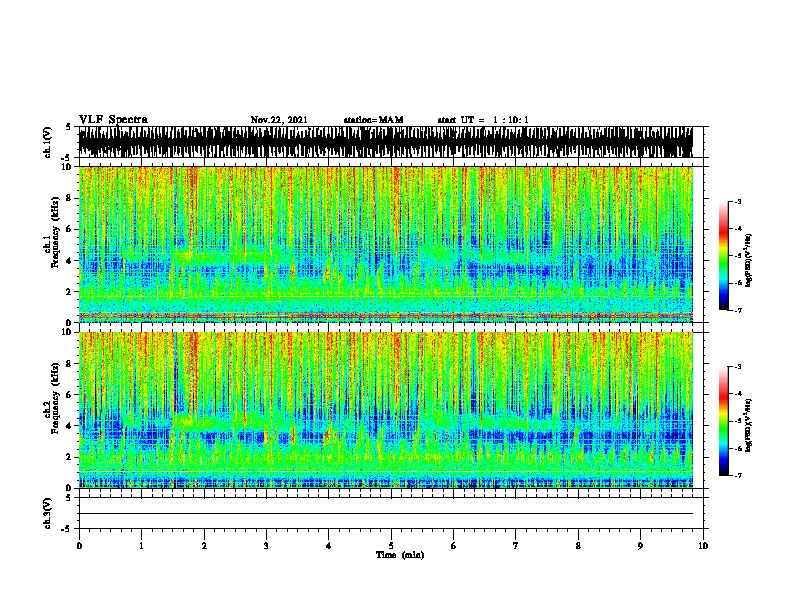The image size is (792, 612).
Task: Click the time axis tick label "10"
Action: click(703, 546)
